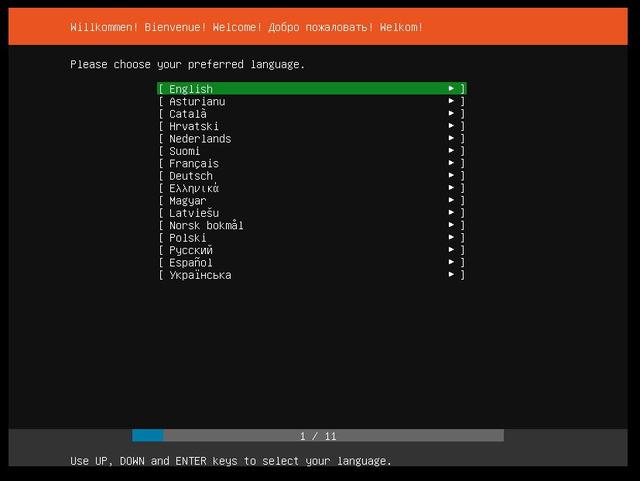Click arrow at end of Nederlands row
This screenshot has width=640, height=481.
[x=451, y=138]
